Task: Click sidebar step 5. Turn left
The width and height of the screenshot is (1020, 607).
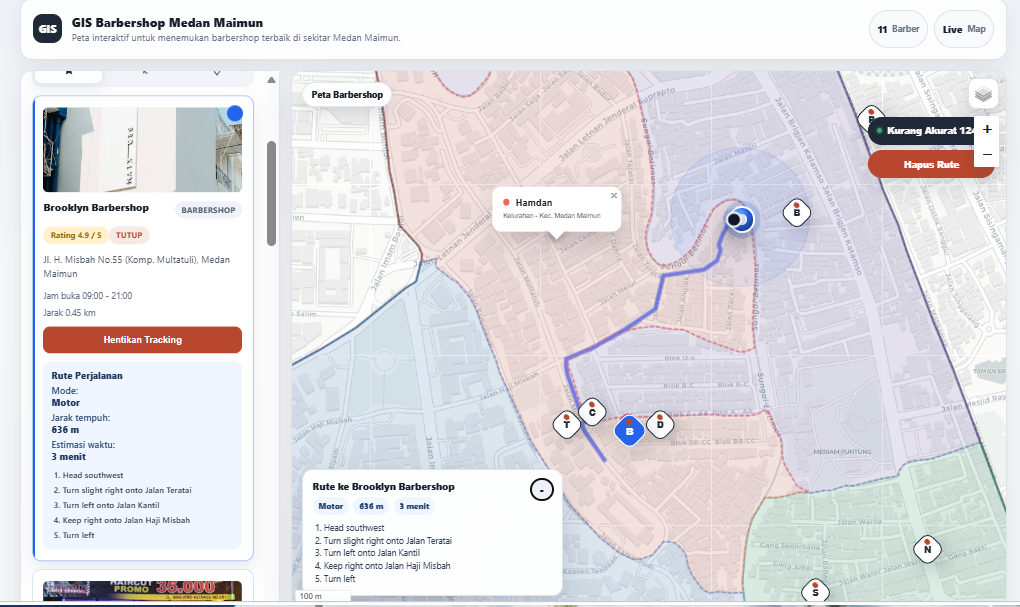Action: (x=74, y=535)
